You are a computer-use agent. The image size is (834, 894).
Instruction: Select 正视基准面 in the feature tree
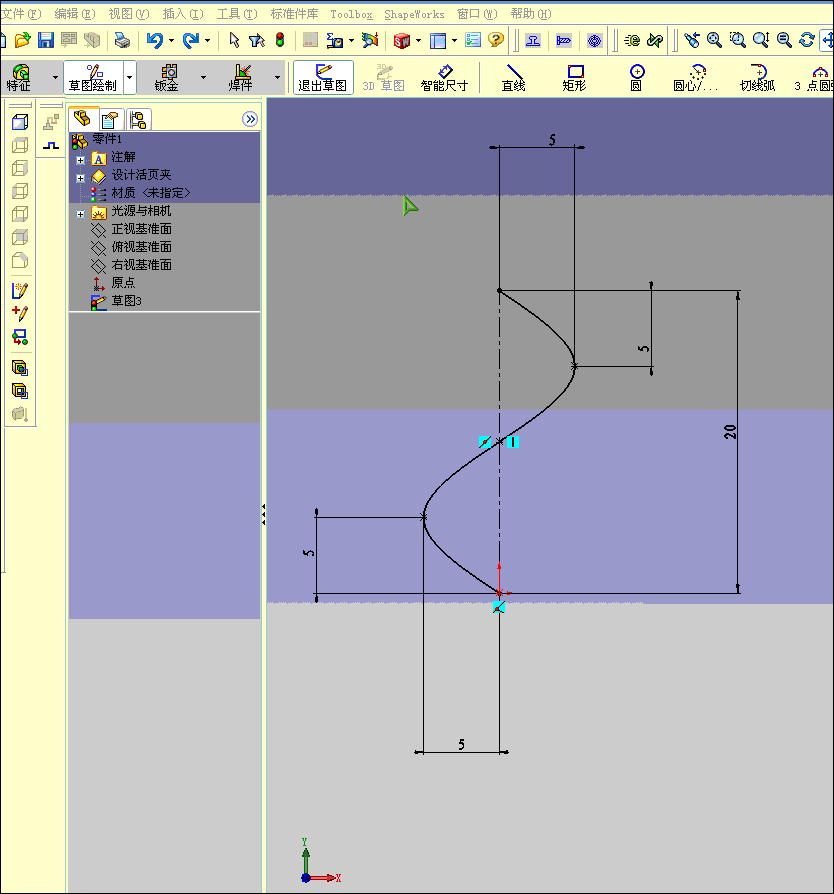(x=141, y=229)
